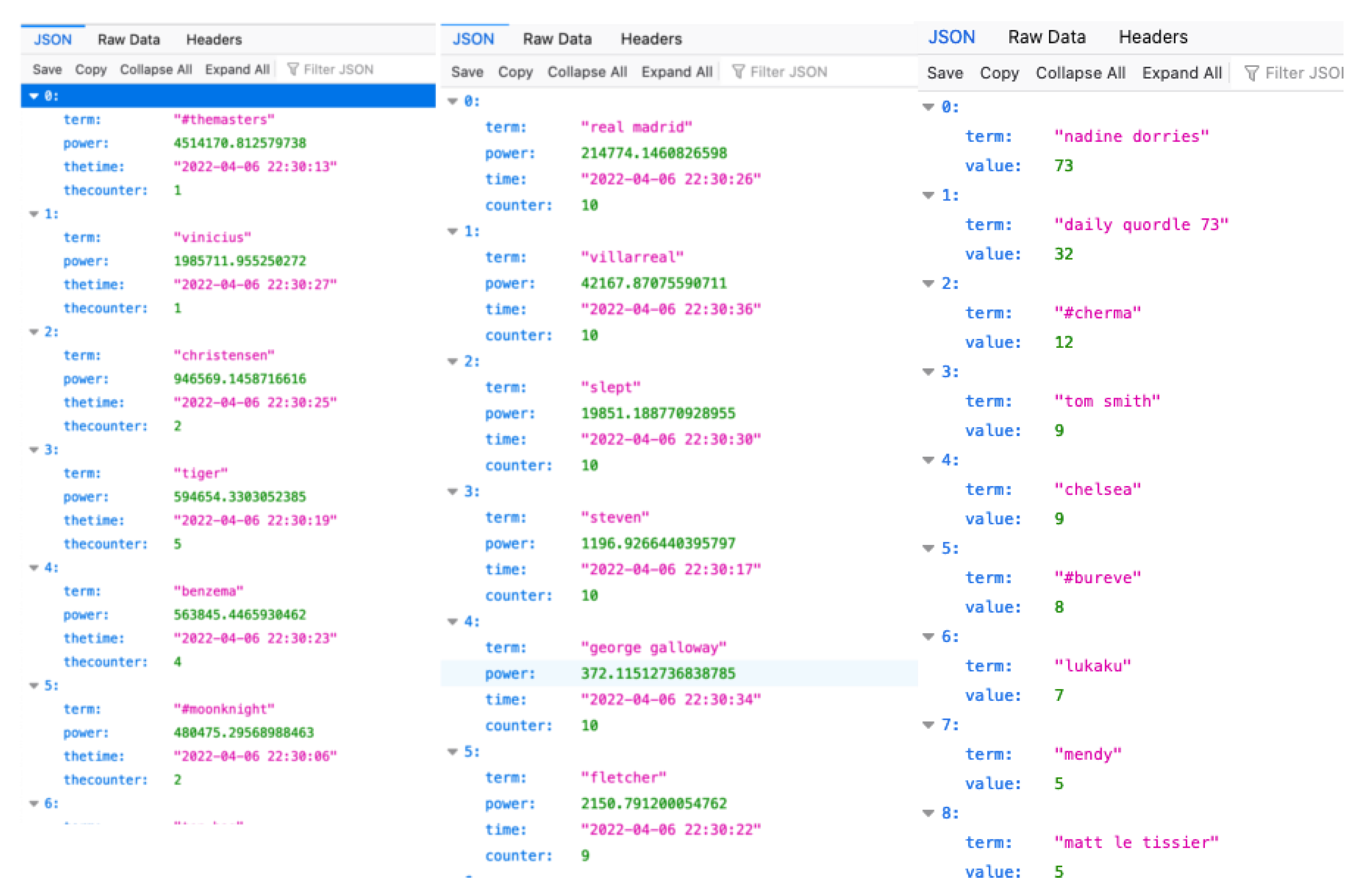Collapse the real madrid entry in middle panel
The height and width of the screenshot is (896, 1372).
tap(452, 101)
